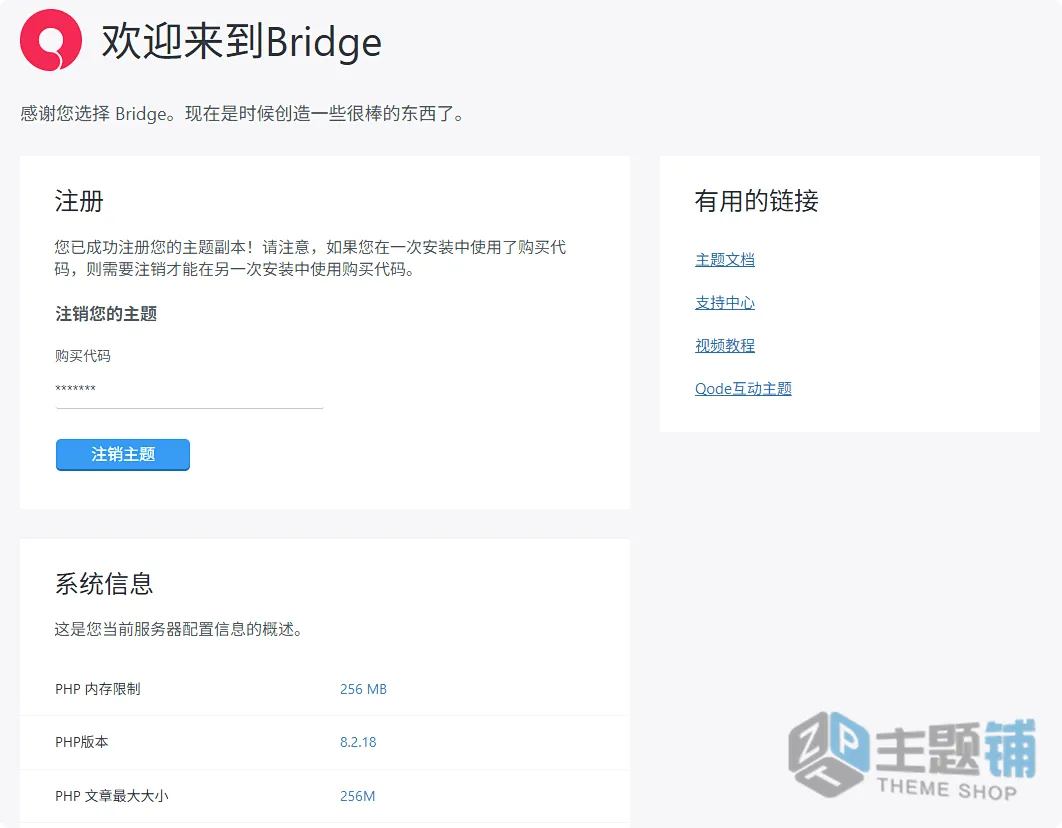Click the PHP版本 row label
The width and height of the screenshot is (1062, 828).
(x=81, y=742)
